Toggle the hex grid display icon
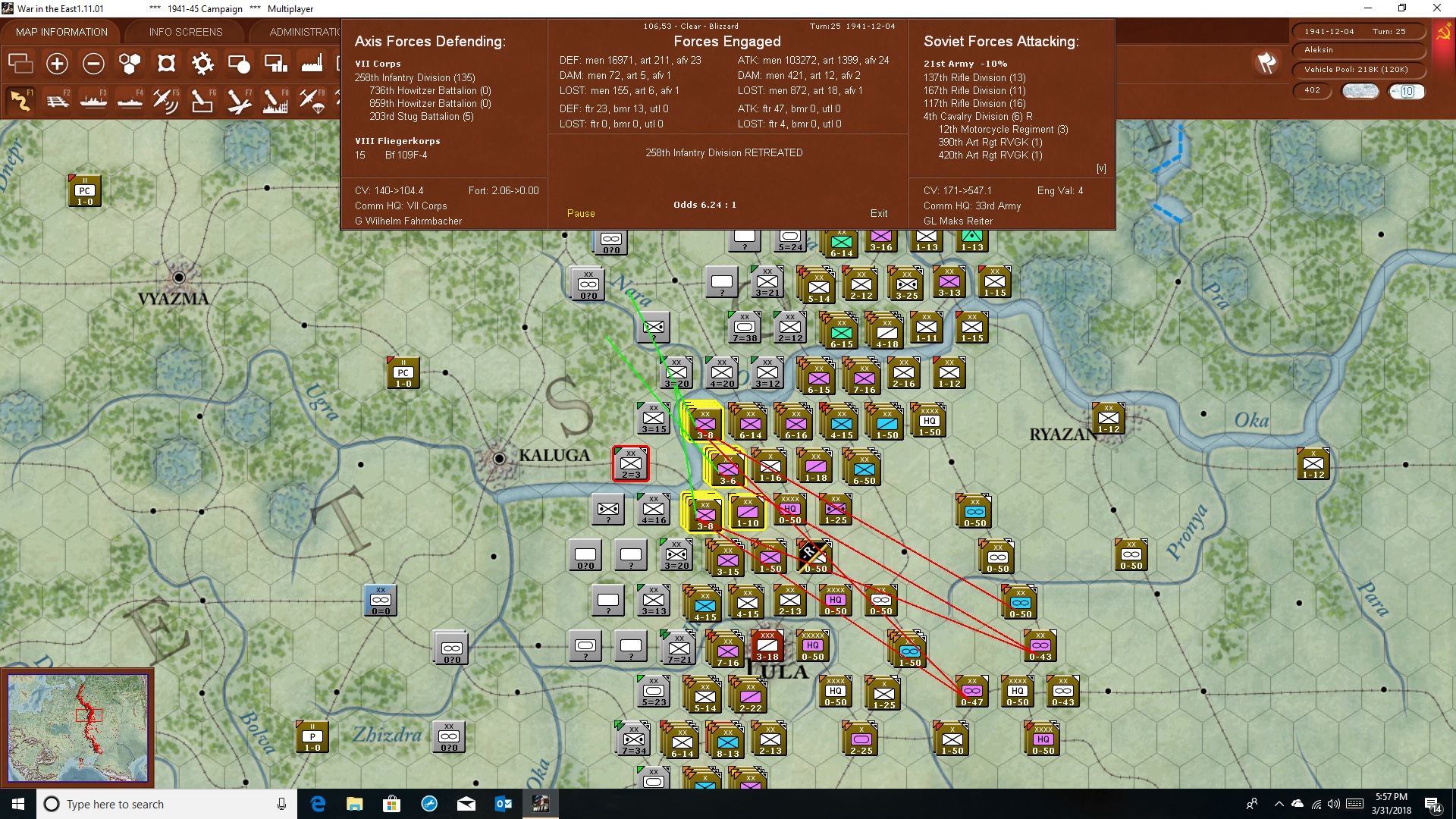This screenshot has height=819, width=1456. (130, 64)
